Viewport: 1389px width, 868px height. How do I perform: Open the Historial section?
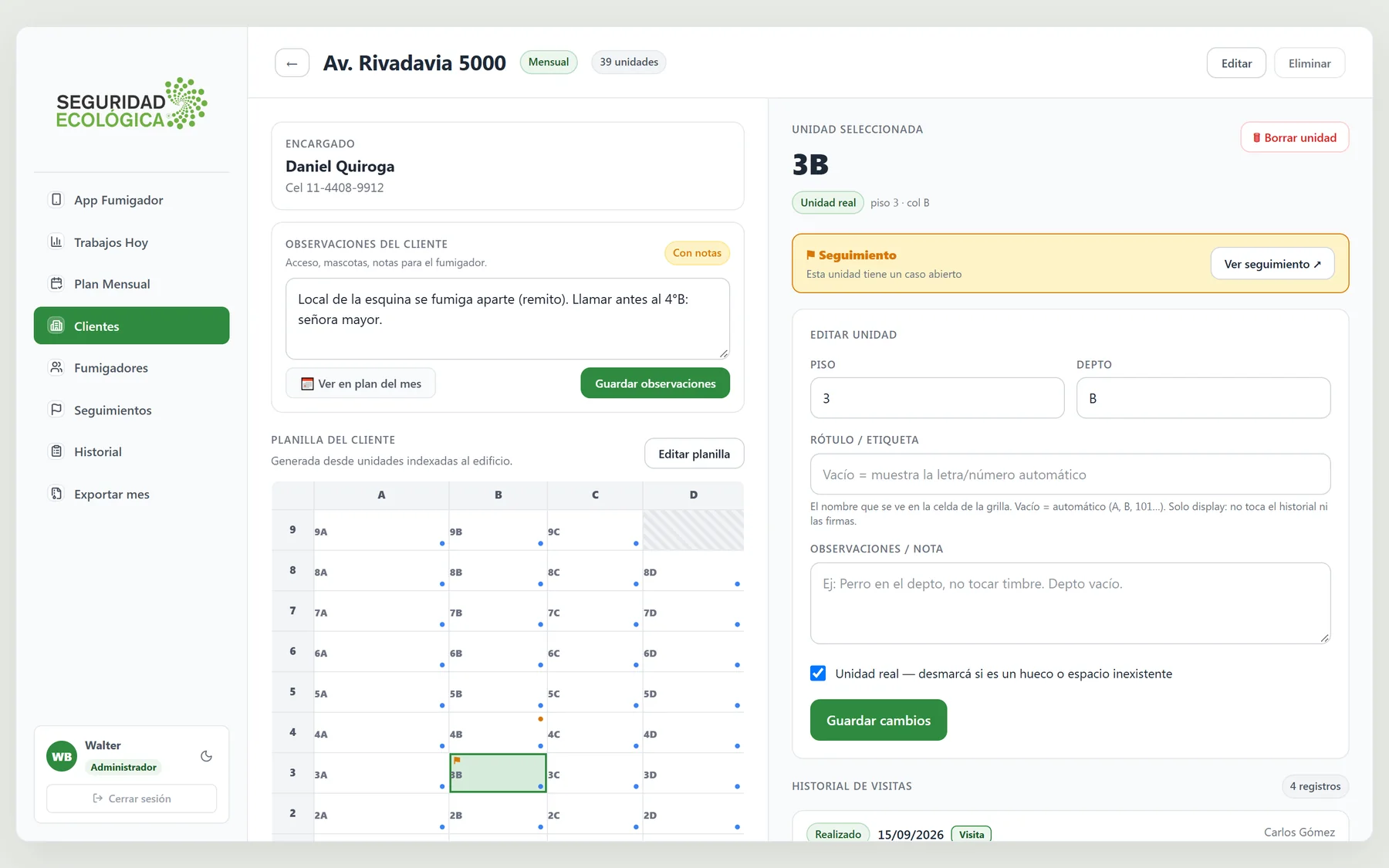pyautogui.click(x=131, y=452)
